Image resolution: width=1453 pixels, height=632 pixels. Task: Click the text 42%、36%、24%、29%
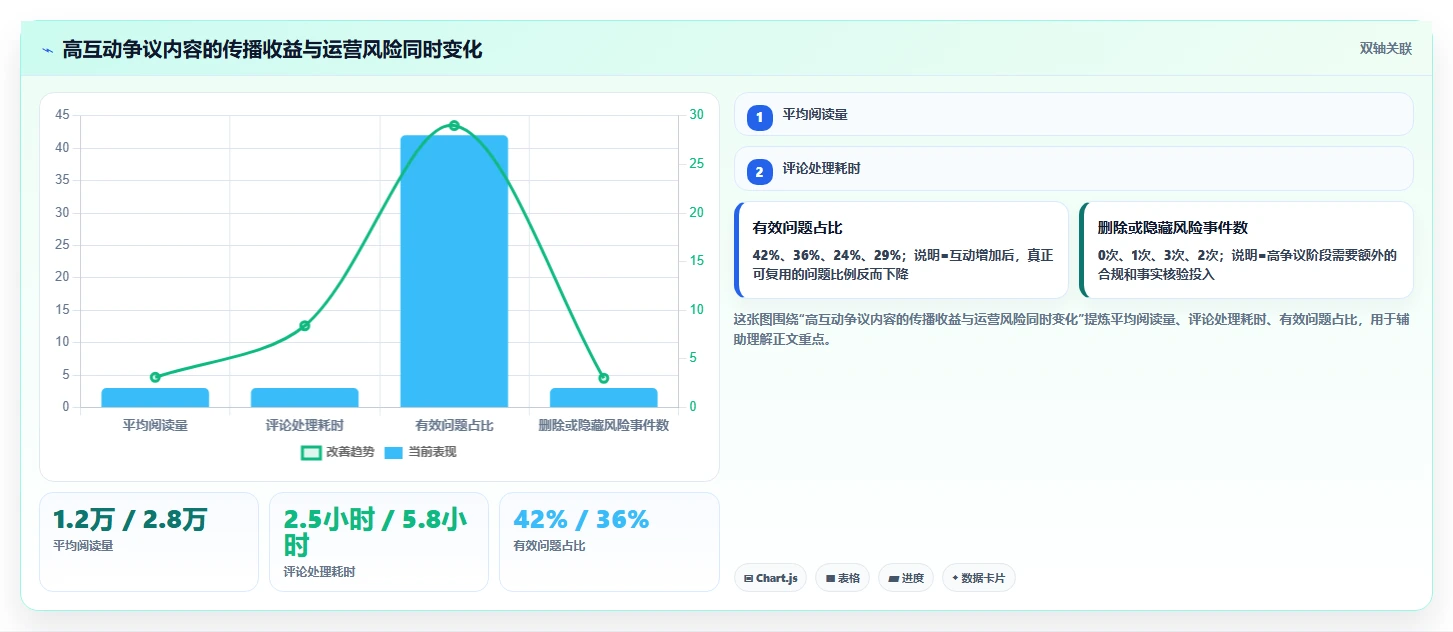coord(829,255)
